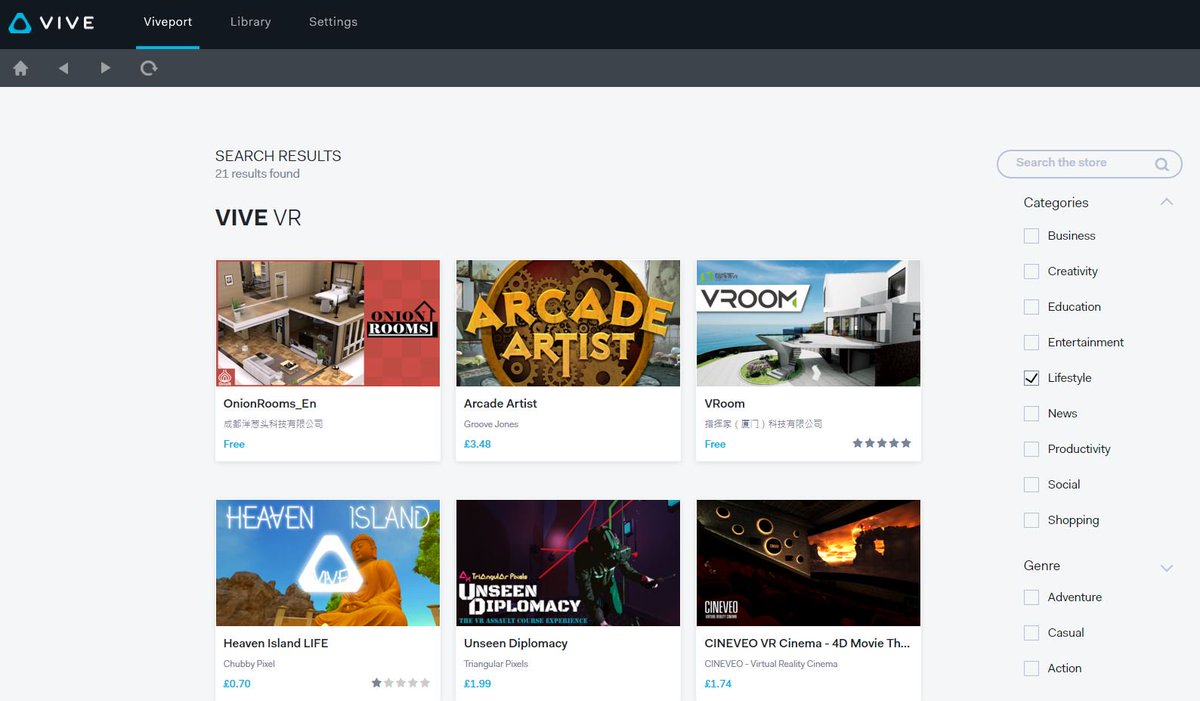Enable the Education category checkbox

(1031, 307)
